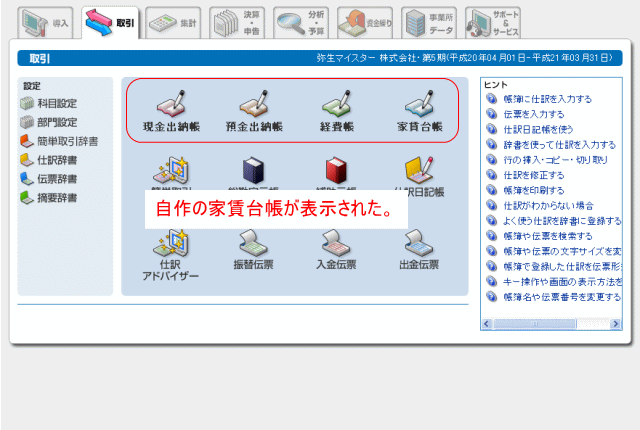Open 摘要辞書 in the settings panel

click(49, 198)
